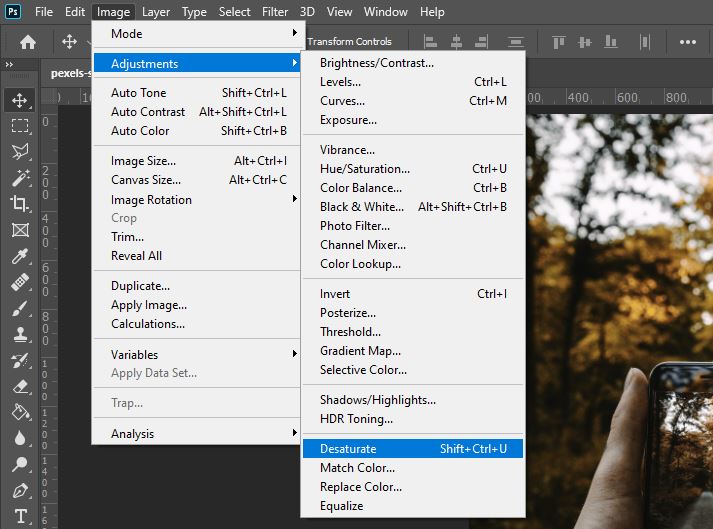The height and width of the screenshot is (529, 713).
Task: Select the Eyedropper tool
Action: 20,256
